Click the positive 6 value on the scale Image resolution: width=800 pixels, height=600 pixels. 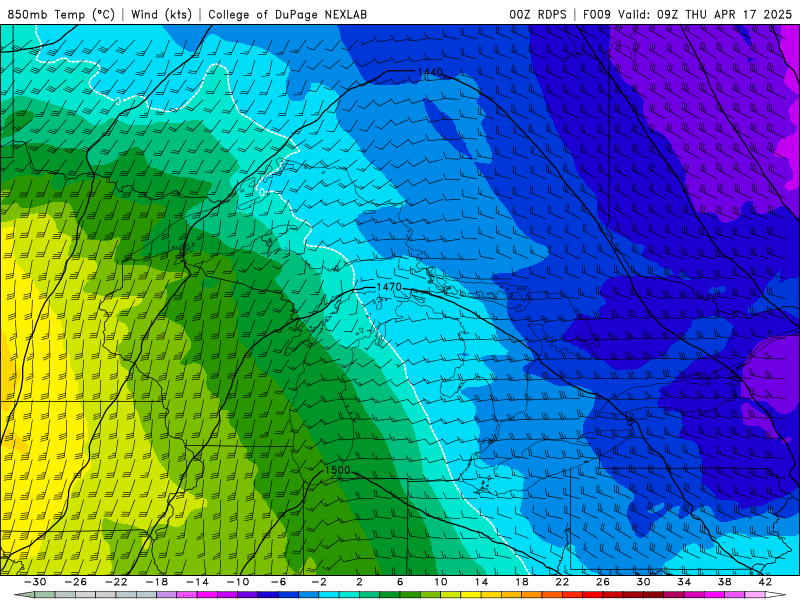(400, 582)
